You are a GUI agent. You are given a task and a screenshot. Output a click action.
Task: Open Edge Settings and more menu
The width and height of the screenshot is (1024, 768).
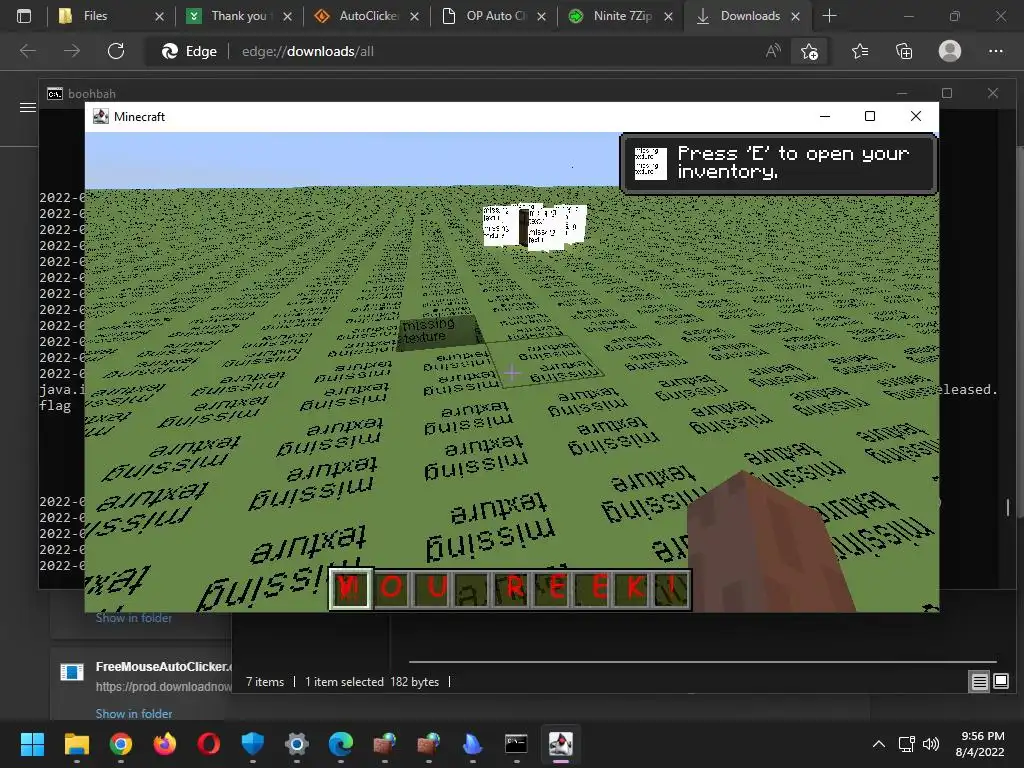click(995, 51)
